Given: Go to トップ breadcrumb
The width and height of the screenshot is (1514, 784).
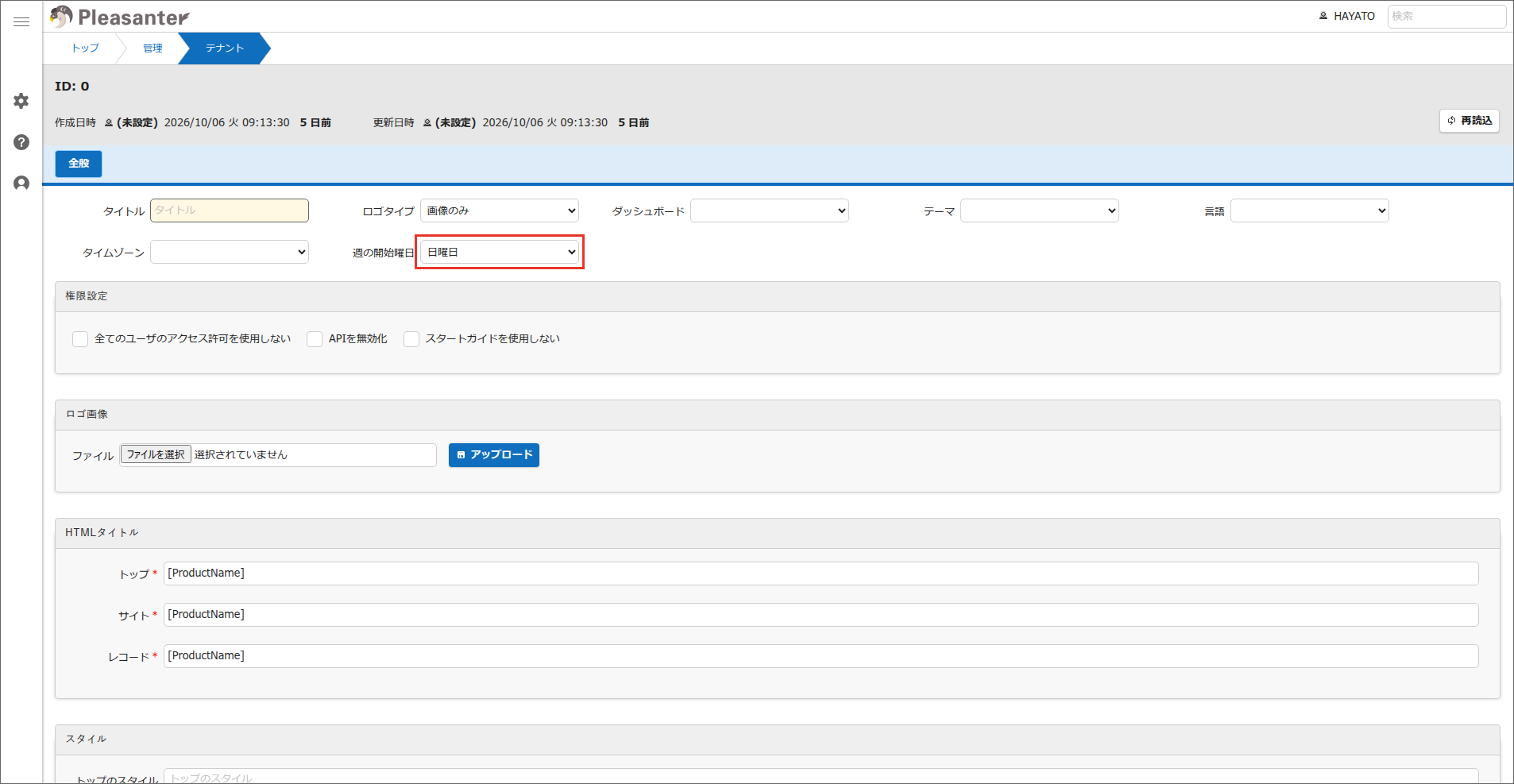Looking at the screenshot, I should point(86,48).
